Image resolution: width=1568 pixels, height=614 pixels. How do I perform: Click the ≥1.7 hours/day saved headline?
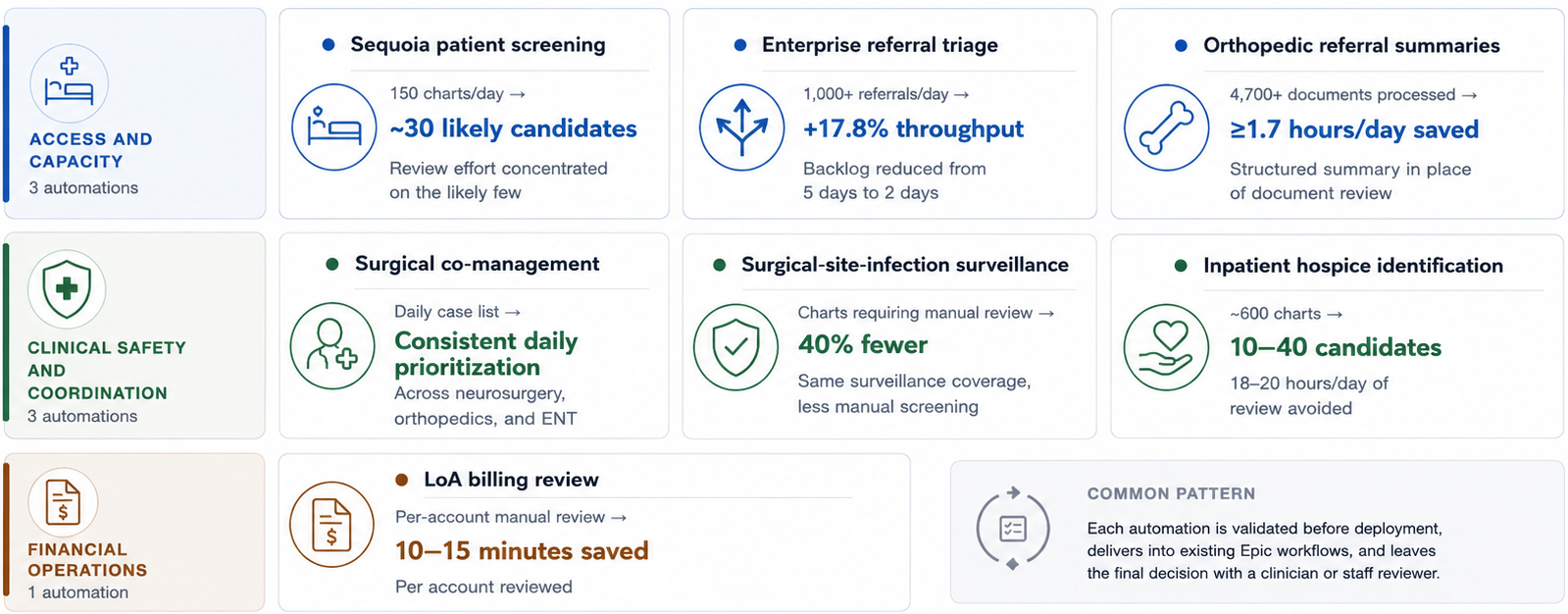tap(1354, 129)
